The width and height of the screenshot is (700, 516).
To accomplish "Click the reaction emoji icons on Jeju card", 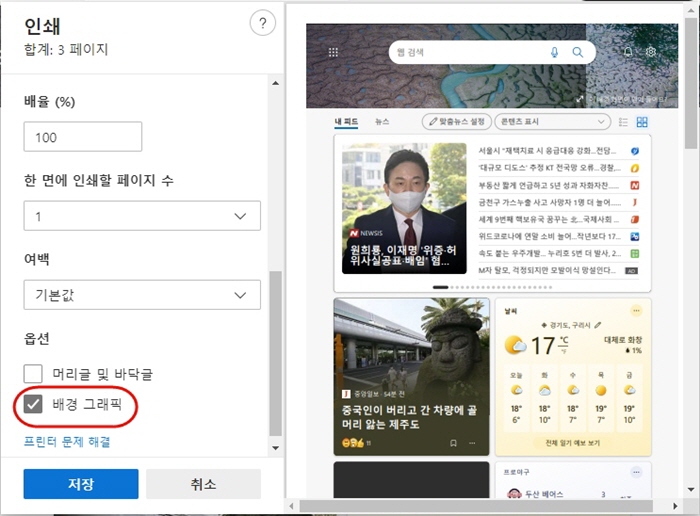I will click(x=353, y=443).
